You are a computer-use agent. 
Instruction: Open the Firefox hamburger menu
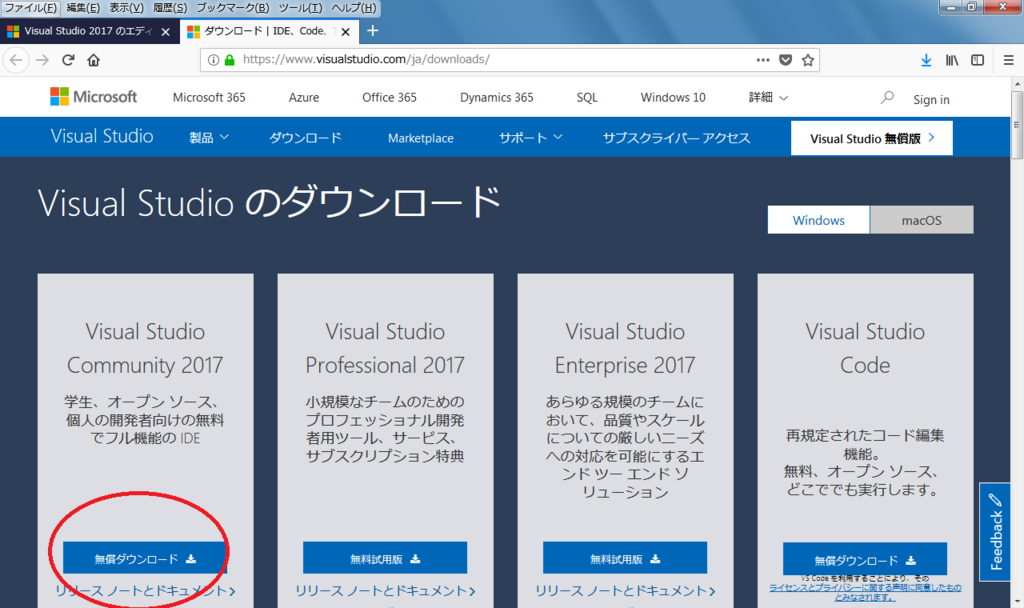click(x=1008, y=60)
